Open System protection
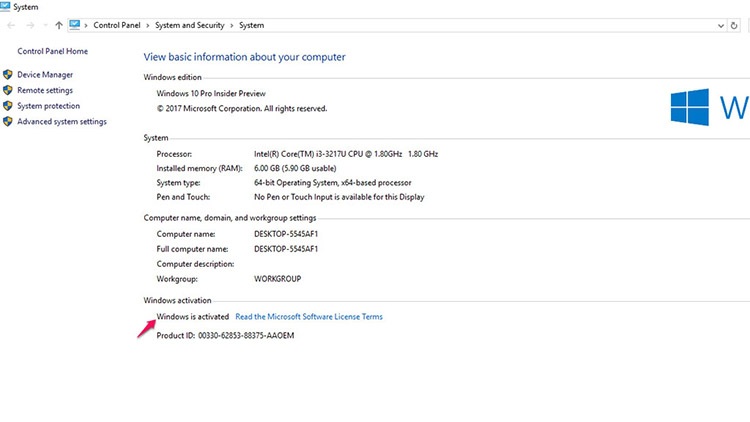 (x=48, y=106)
